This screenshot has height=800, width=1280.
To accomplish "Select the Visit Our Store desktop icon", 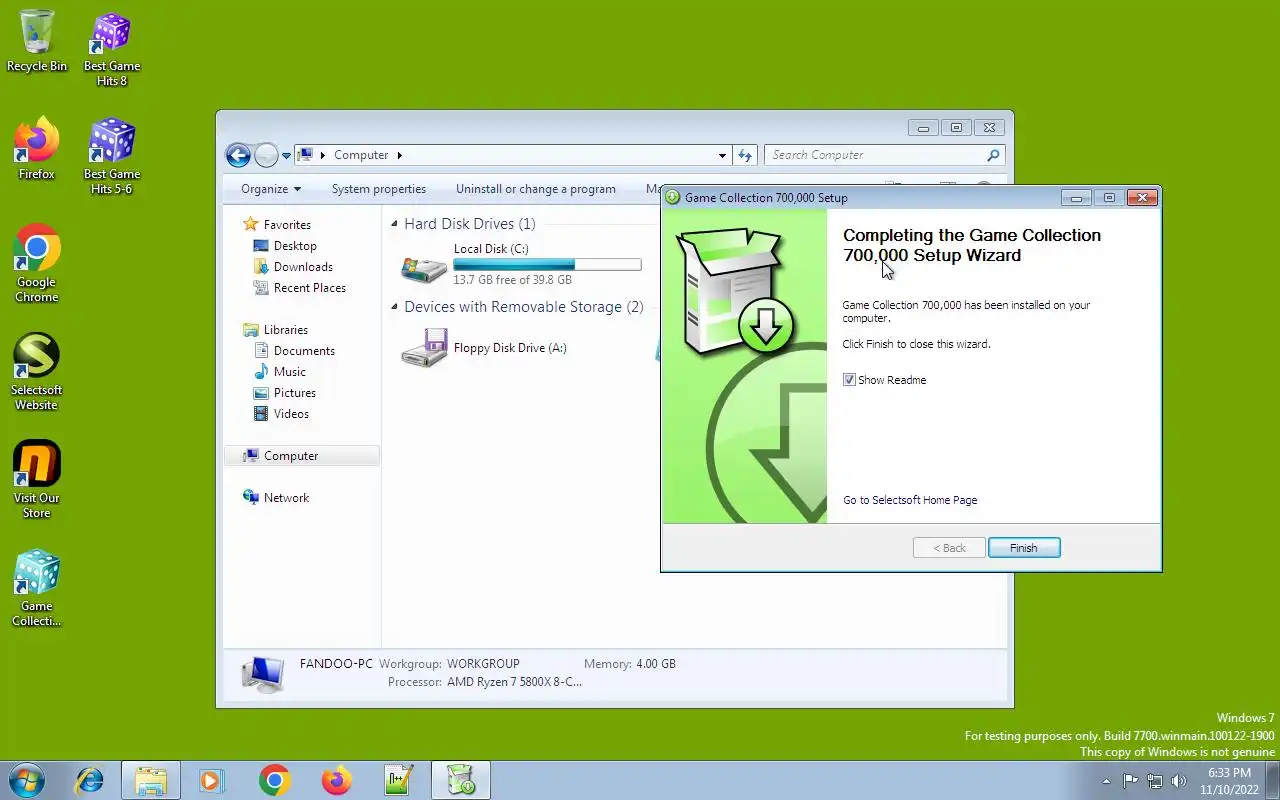I will point(37,481).
